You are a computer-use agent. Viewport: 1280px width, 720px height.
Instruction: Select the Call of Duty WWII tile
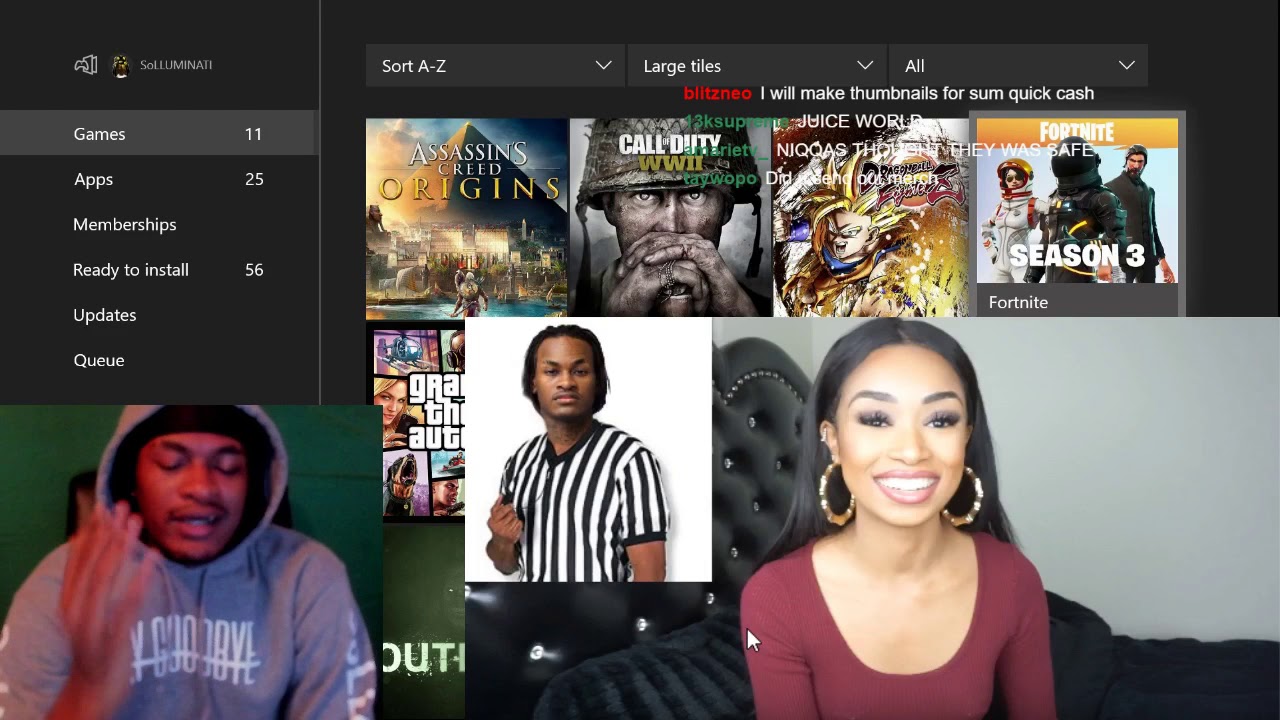670,218
